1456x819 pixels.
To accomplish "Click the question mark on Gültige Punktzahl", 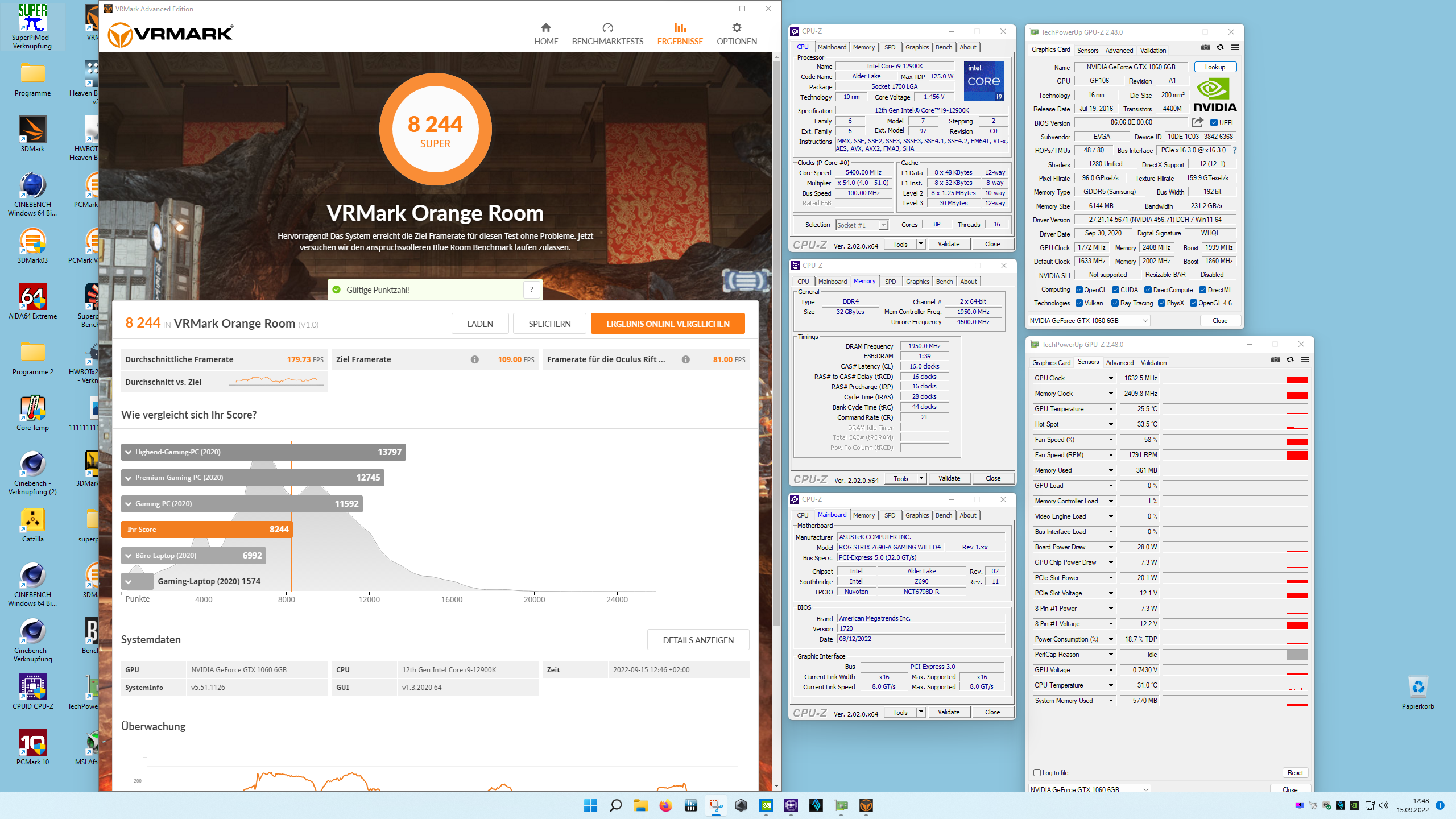I will tap(531, 289).
